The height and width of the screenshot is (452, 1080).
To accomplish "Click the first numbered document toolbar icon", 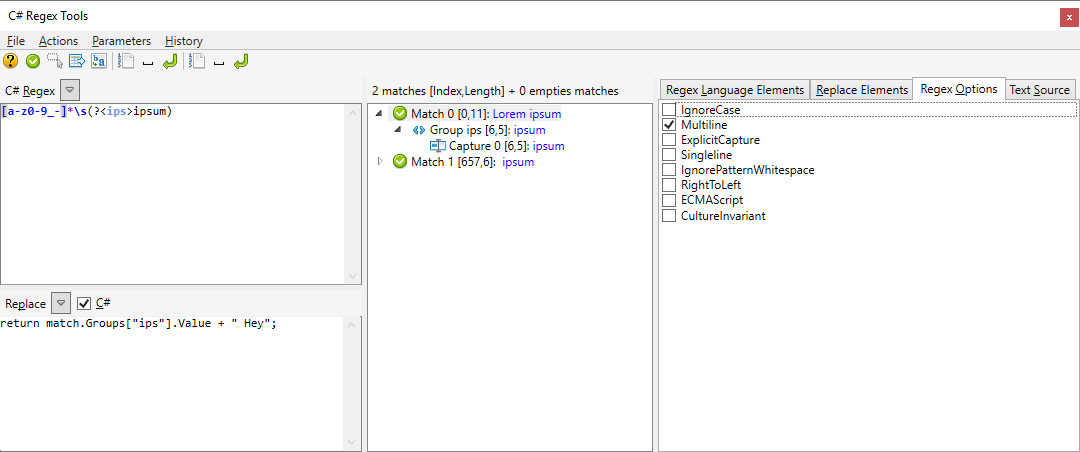I will [x=126, y=62].
